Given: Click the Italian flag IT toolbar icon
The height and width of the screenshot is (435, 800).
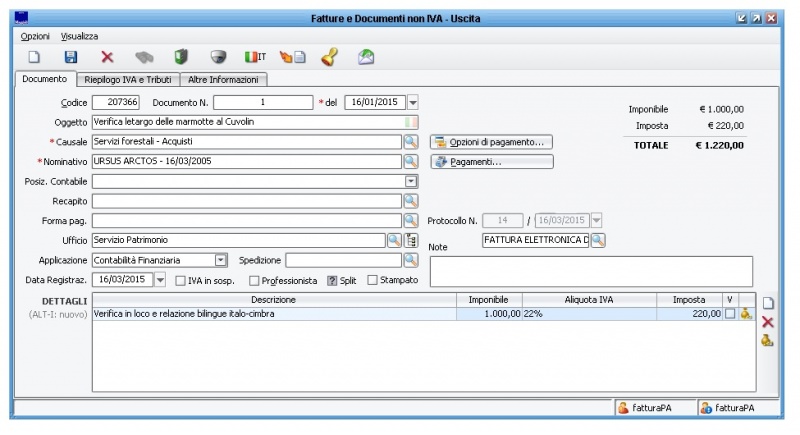Looking at the screenshot, I should tap(255, 58).
